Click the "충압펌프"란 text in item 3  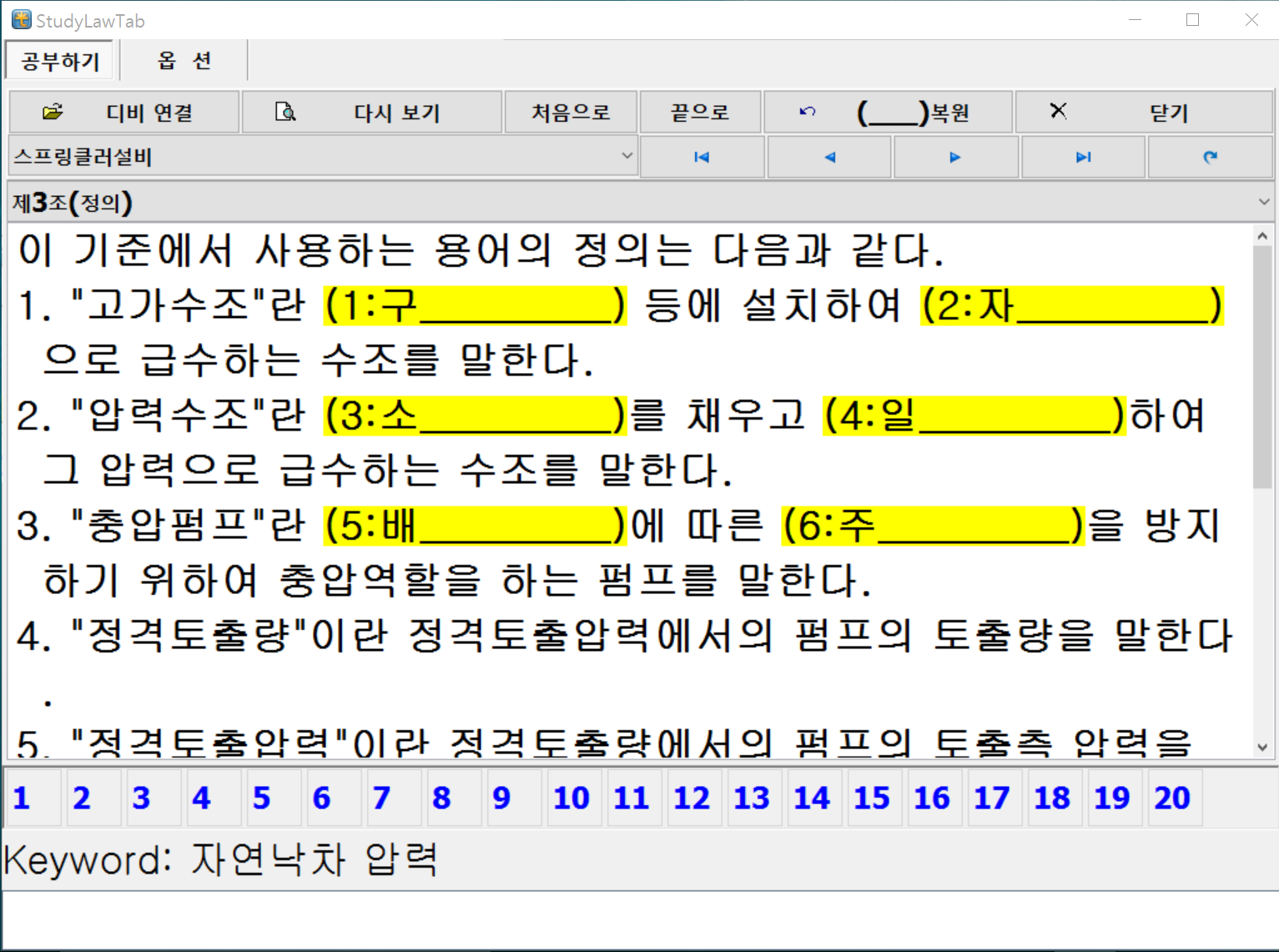[188, 526]
